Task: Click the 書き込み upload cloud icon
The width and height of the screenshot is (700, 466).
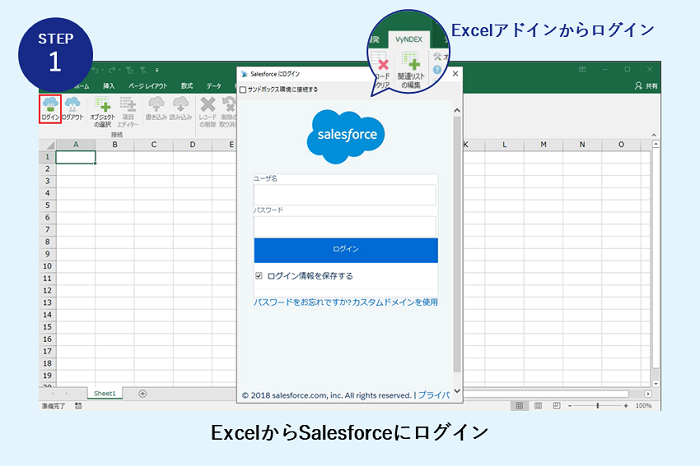Action: click(156, 109)
